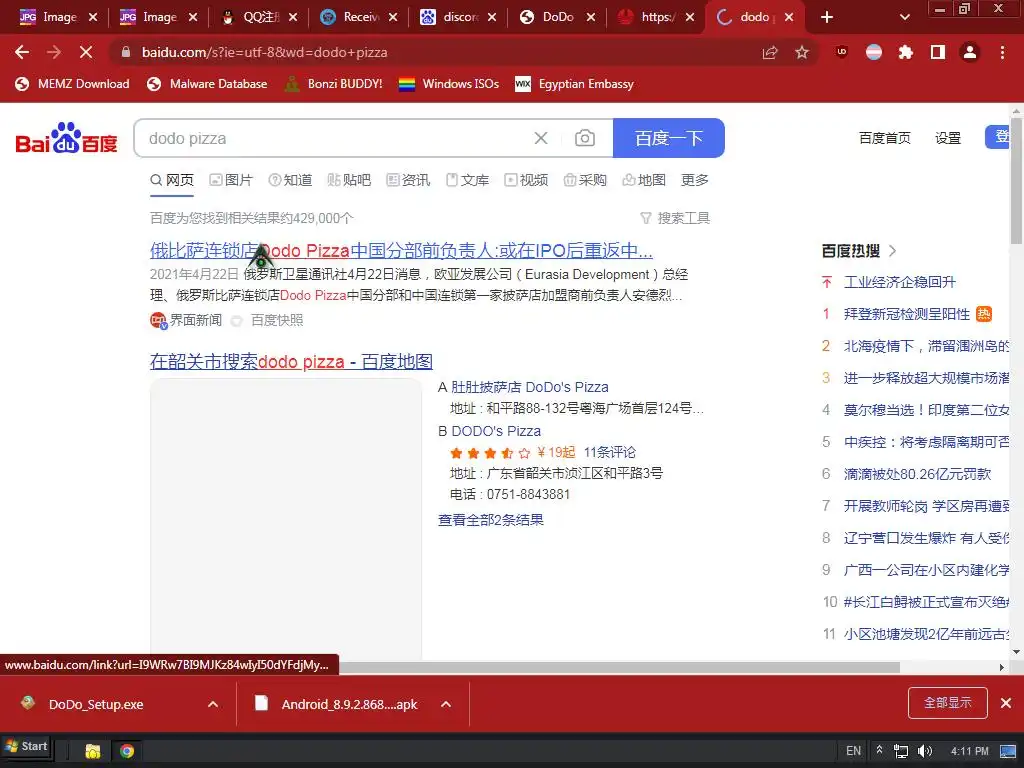Open the Windows Start menu

(x=26, y=746)
